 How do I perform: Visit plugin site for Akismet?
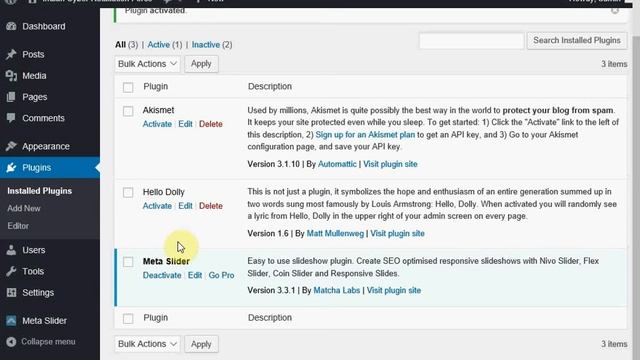coord(390,164)
